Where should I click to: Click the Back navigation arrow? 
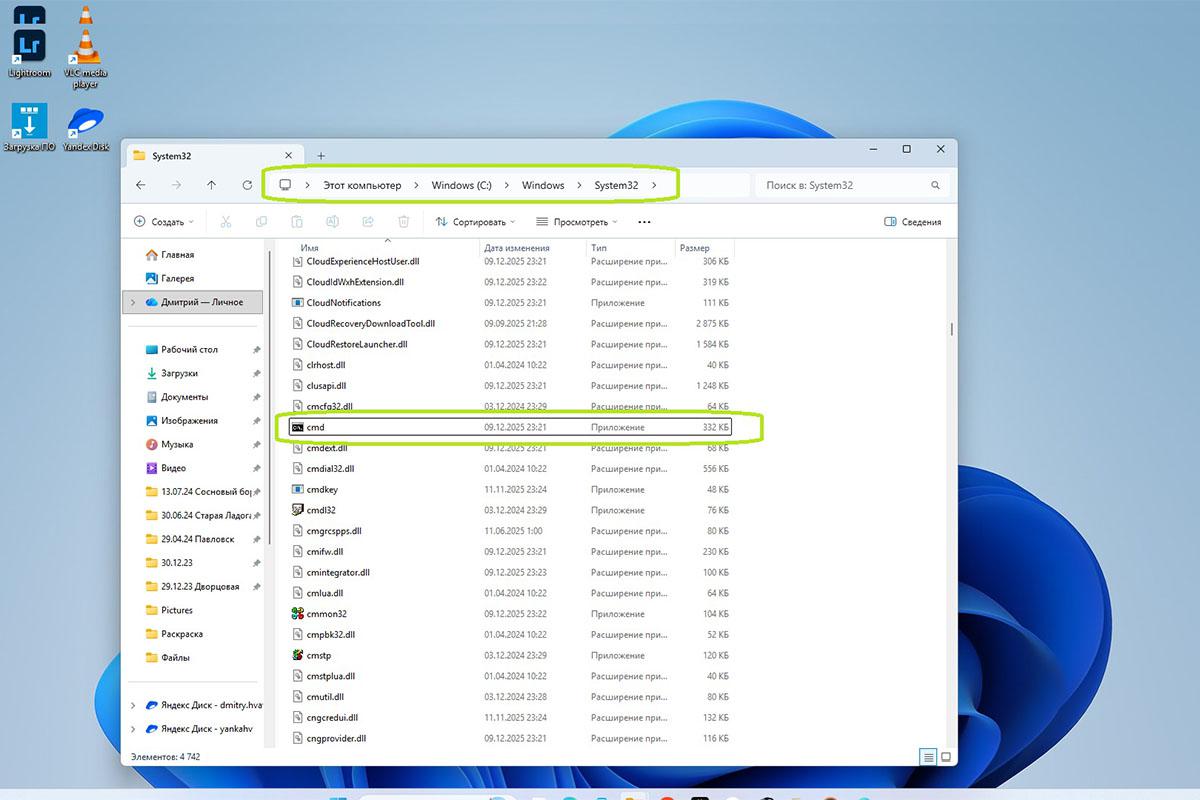[x=141, y=185]
